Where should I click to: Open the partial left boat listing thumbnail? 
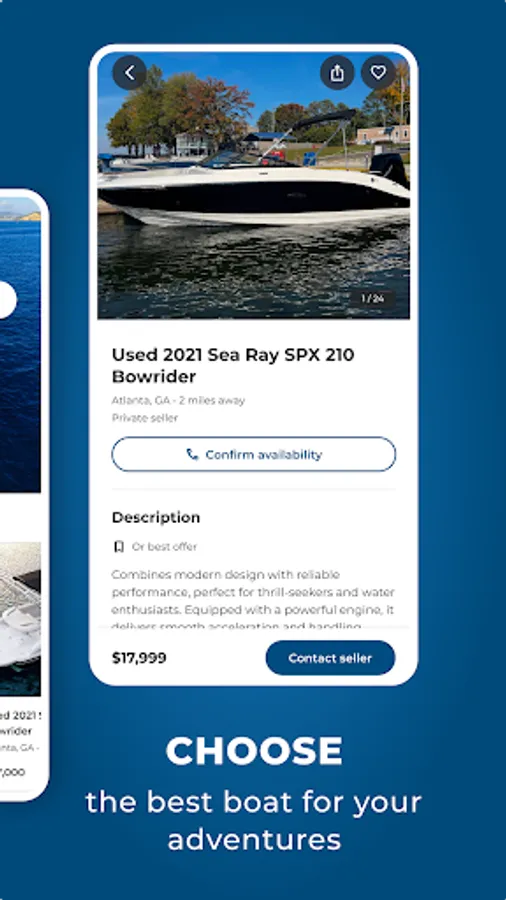coord(20,619)
